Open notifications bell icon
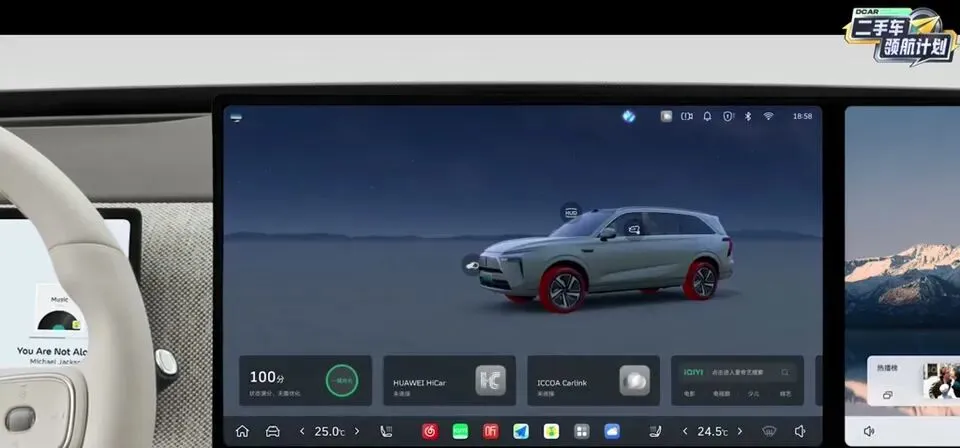 [x=707, y=116]
